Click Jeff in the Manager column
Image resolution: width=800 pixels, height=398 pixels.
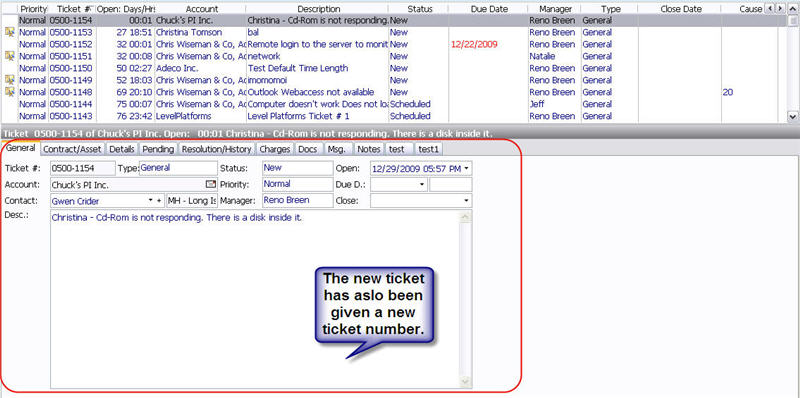tap(537, 104)
